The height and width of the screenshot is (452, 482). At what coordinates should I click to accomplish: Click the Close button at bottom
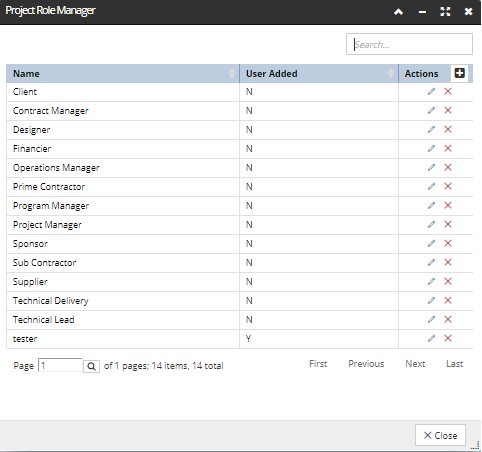click(x=440, y=435)
